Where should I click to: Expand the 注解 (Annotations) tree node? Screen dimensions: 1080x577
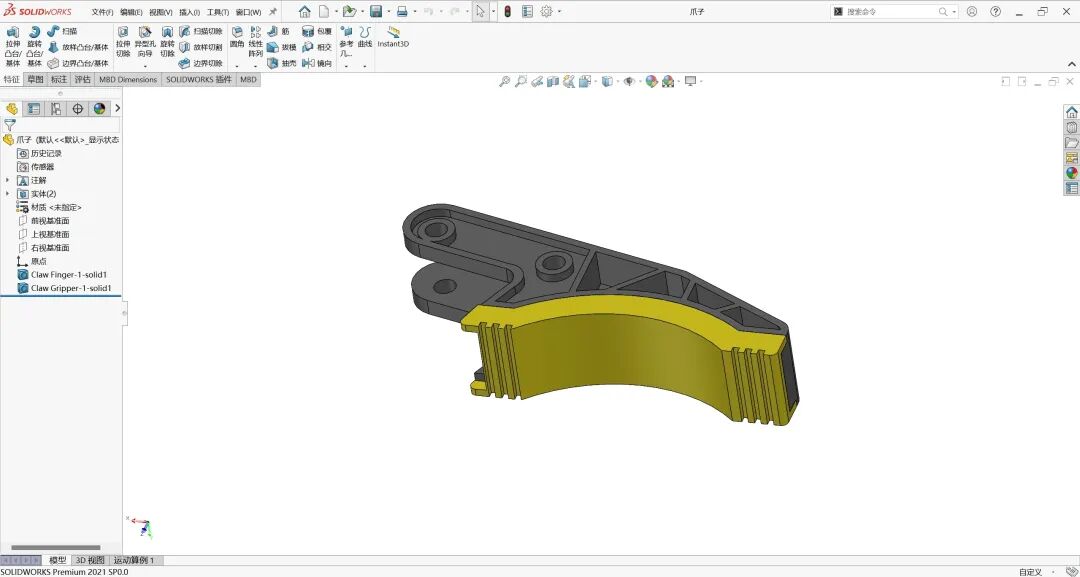click(x=8, y=180)
